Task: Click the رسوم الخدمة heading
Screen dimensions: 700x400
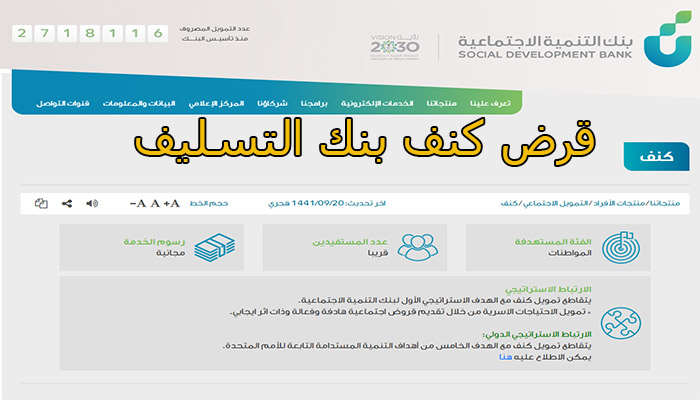Action: click(x=154, y=242)
